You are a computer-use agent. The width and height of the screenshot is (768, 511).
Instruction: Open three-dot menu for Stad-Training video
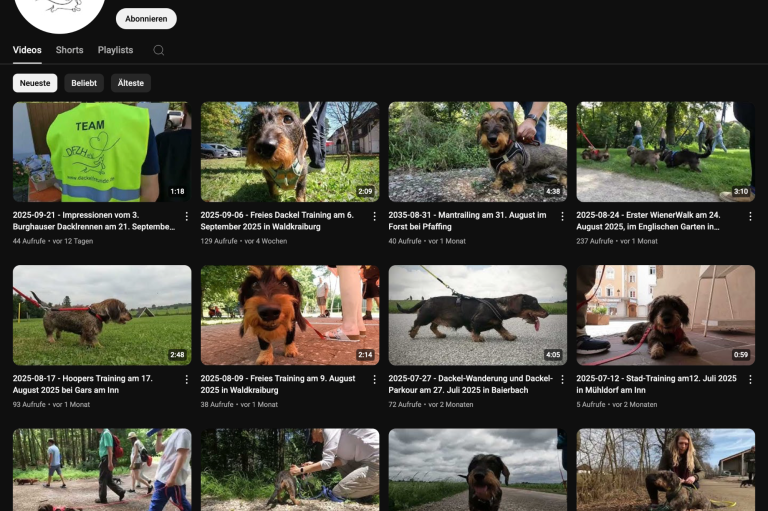tap(750, 380)
